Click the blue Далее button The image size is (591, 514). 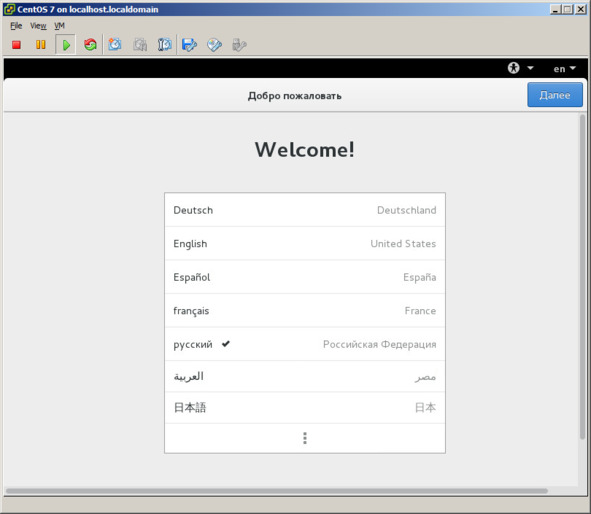point(555,95)
